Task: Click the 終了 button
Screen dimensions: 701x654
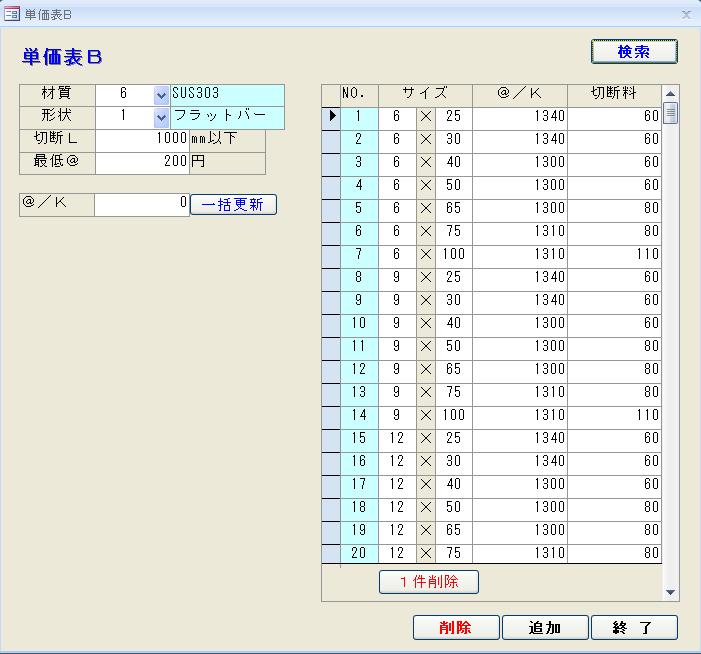Action: tap(634, 628)
